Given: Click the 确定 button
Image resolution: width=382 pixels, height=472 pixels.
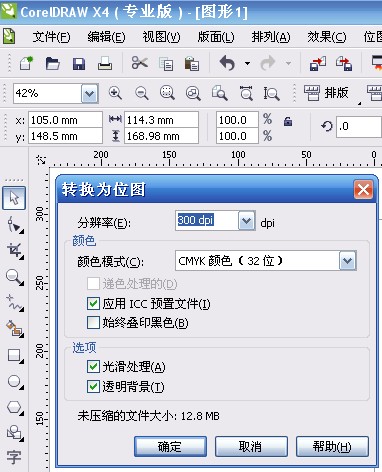Looking at the screenshot, I should [x=170, y=446].
